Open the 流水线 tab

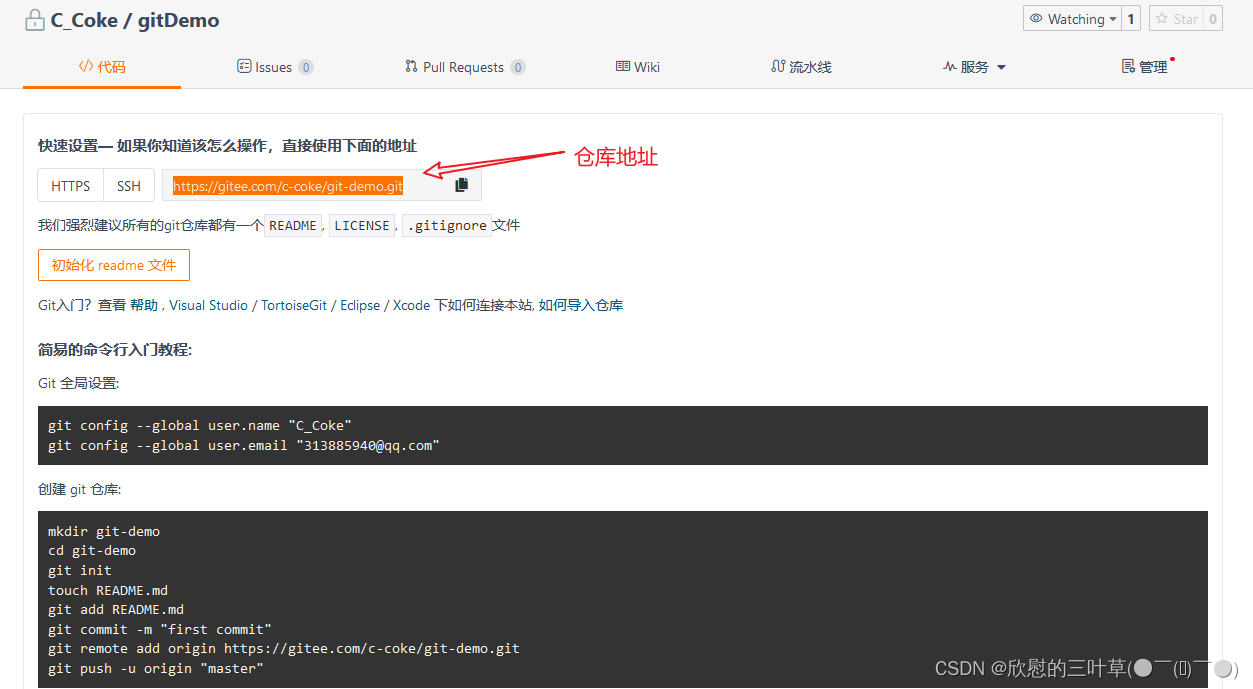[801, 67]
